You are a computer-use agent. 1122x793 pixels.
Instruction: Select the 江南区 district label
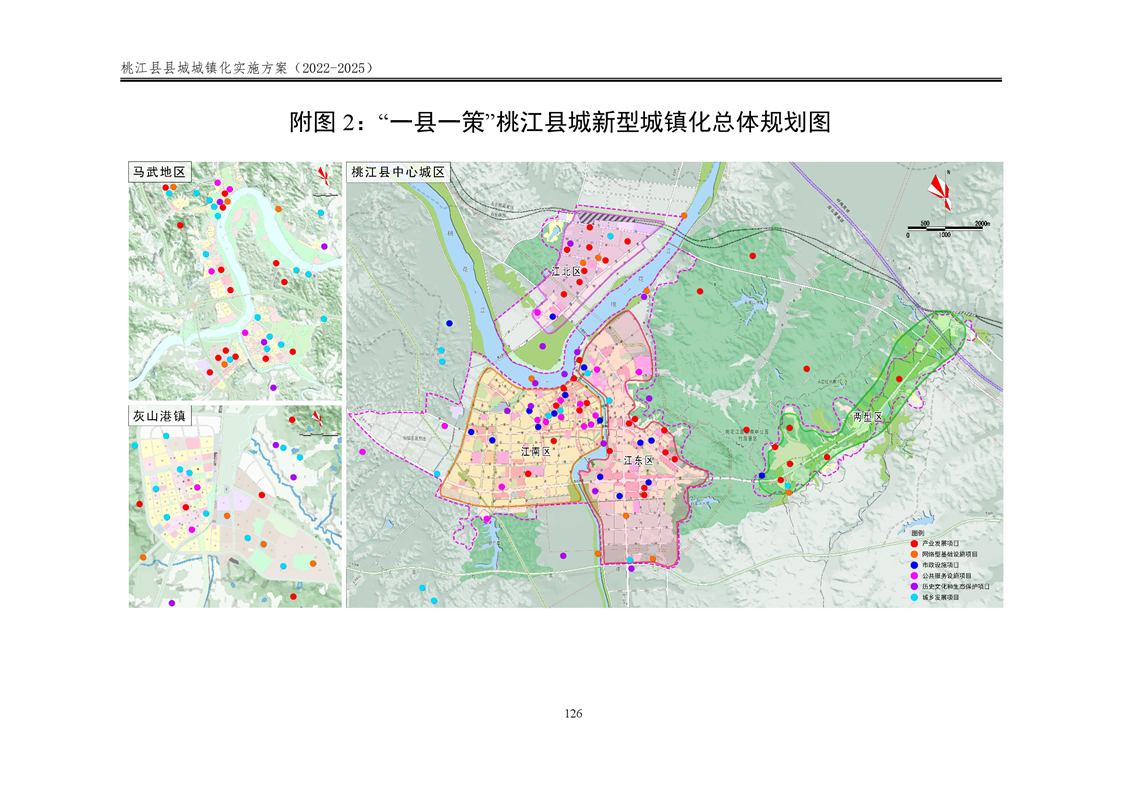[535, 452]
